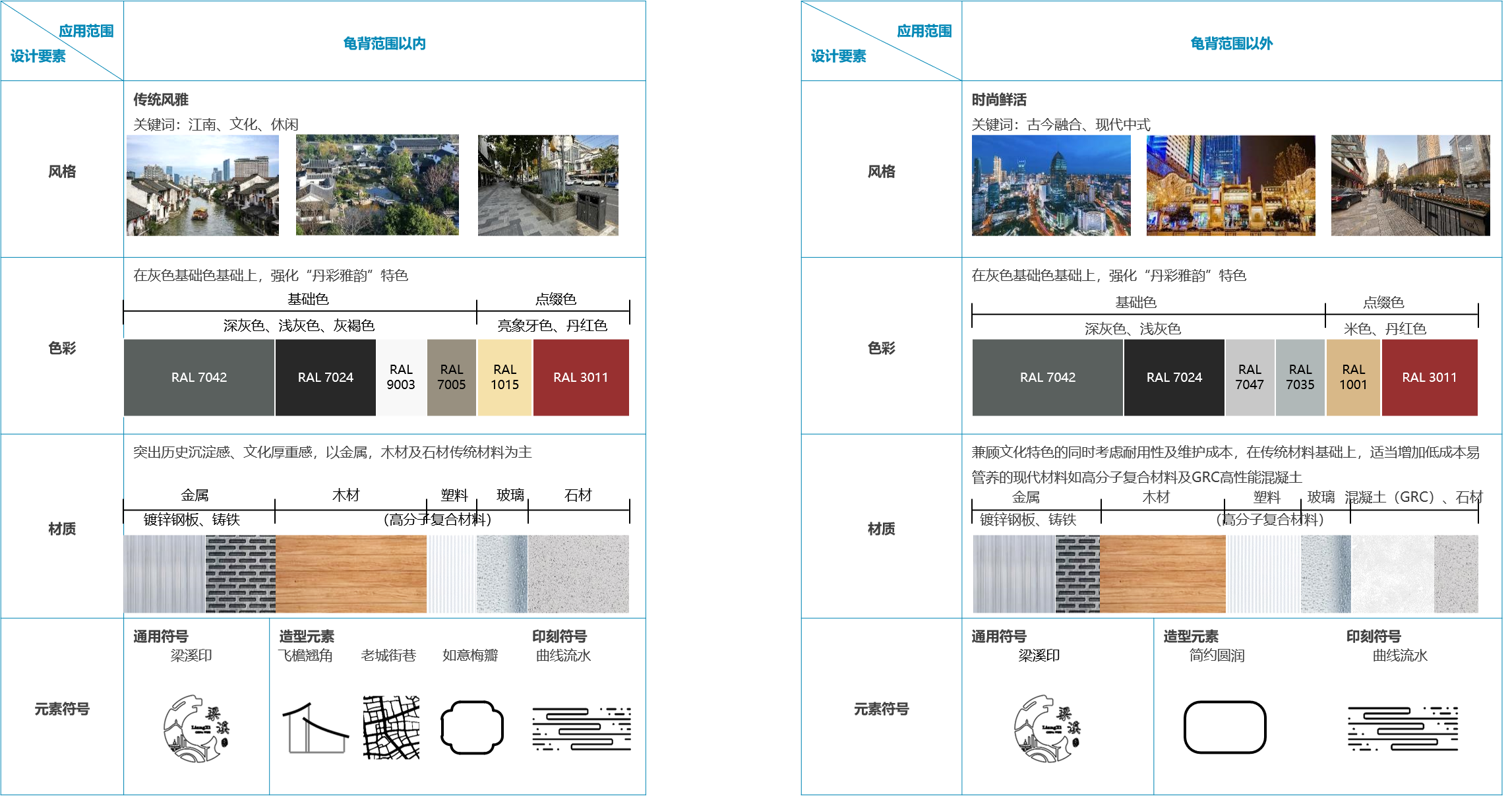
Task: Click 元素符号 row label in white table
Action: (x=881, y=709)
